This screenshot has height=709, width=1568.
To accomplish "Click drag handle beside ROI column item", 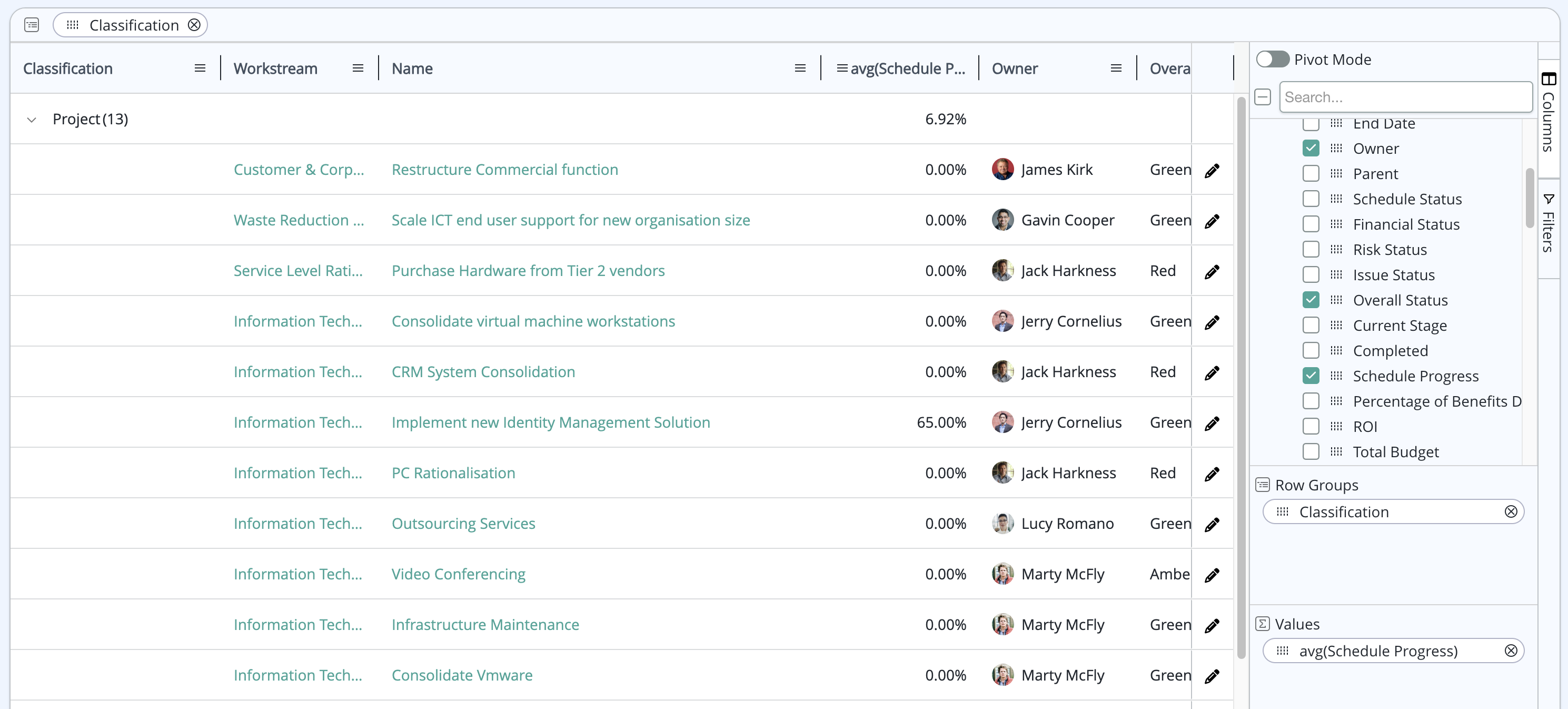I will coord(1336,426).
